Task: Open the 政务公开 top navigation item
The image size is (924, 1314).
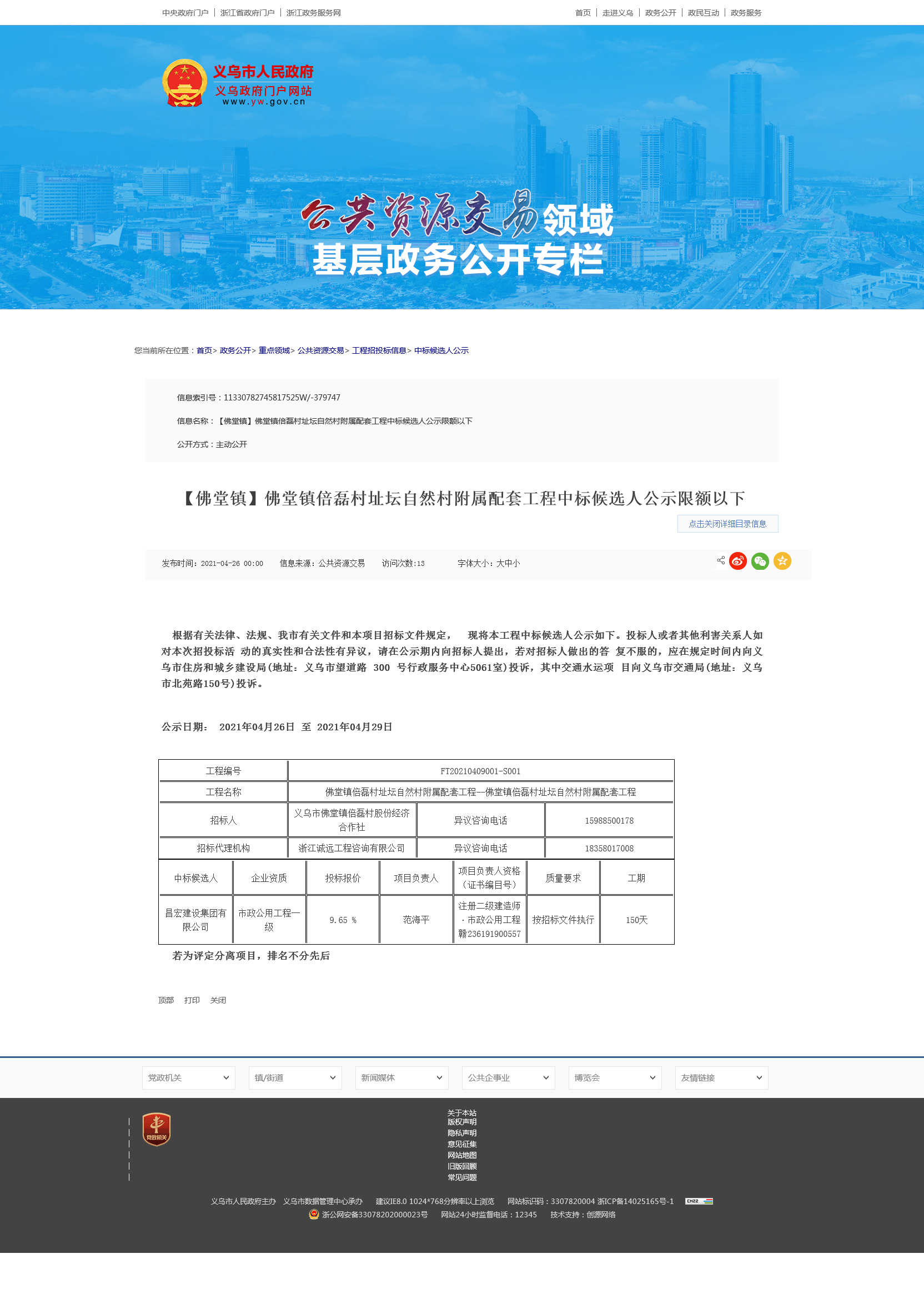Action: coord(660,13)
